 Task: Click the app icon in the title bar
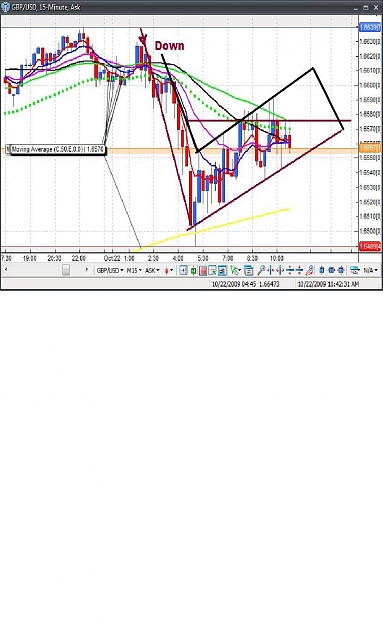point(5,7)
